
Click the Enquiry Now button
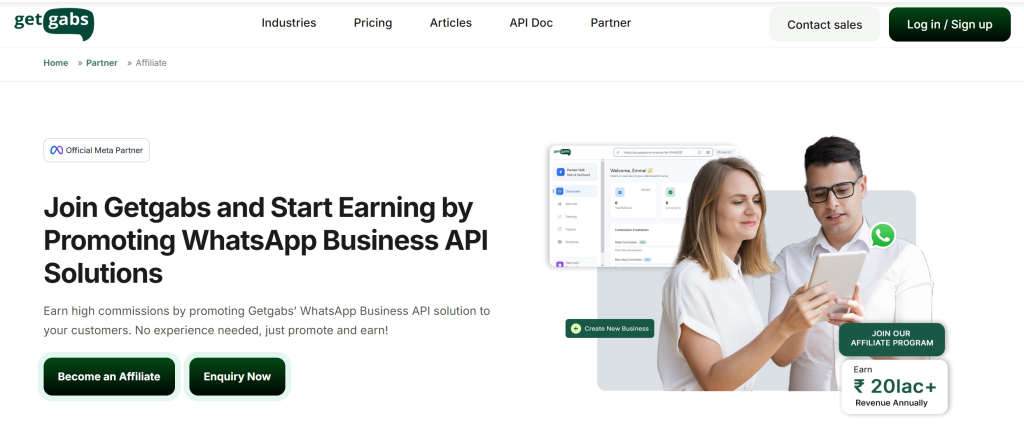237,376
